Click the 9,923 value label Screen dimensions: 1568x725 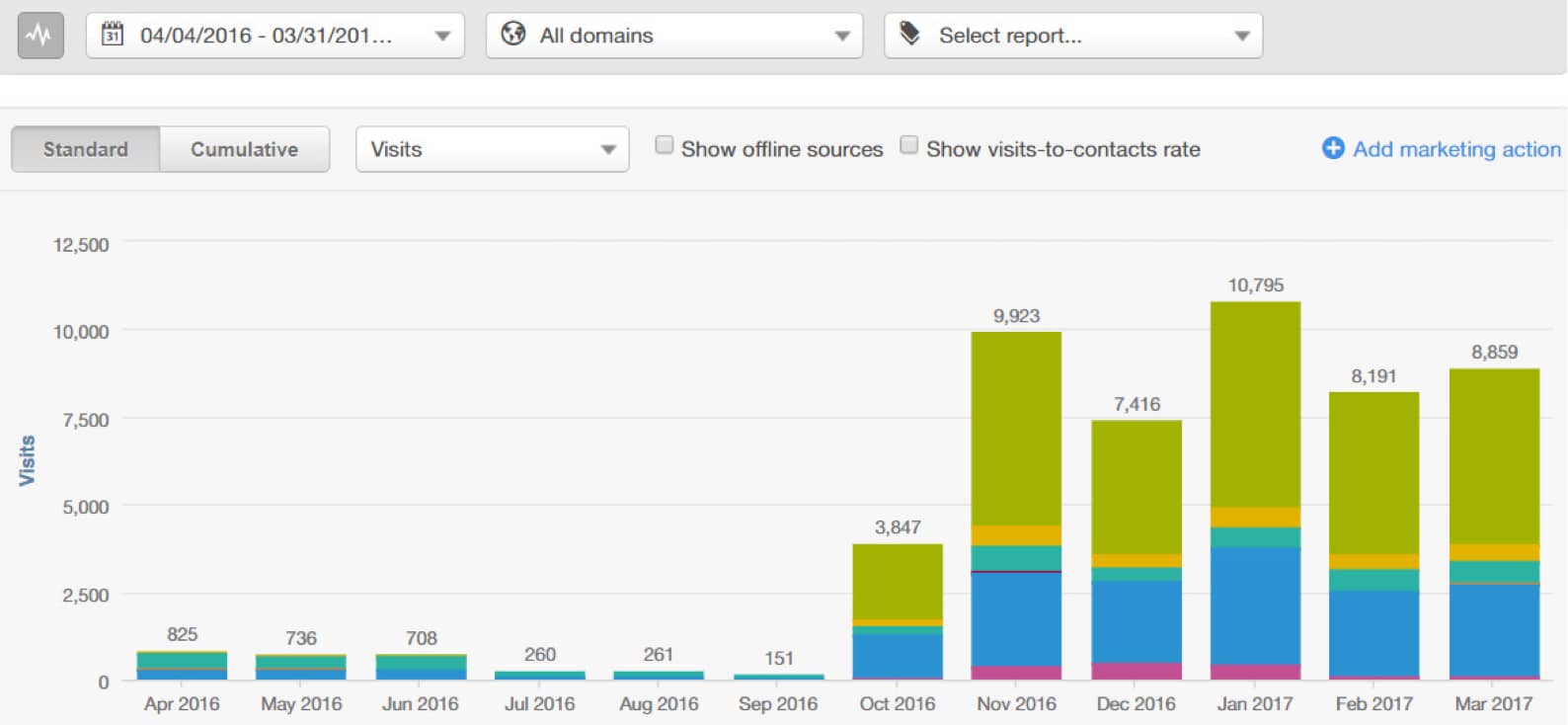click(x=1016, y=316)
